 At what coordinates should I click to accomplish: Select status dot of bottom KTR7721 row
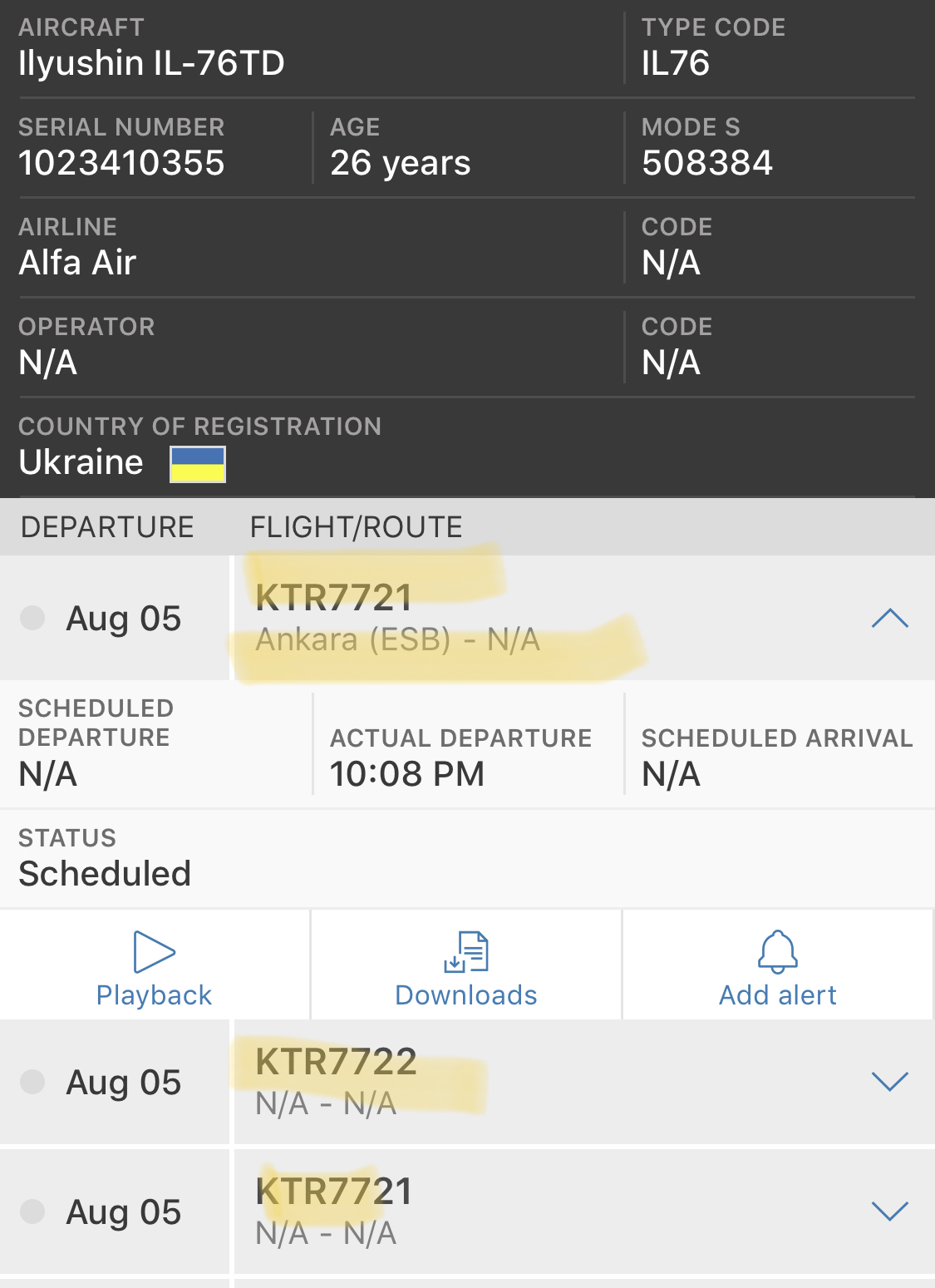pos(32,1211)
